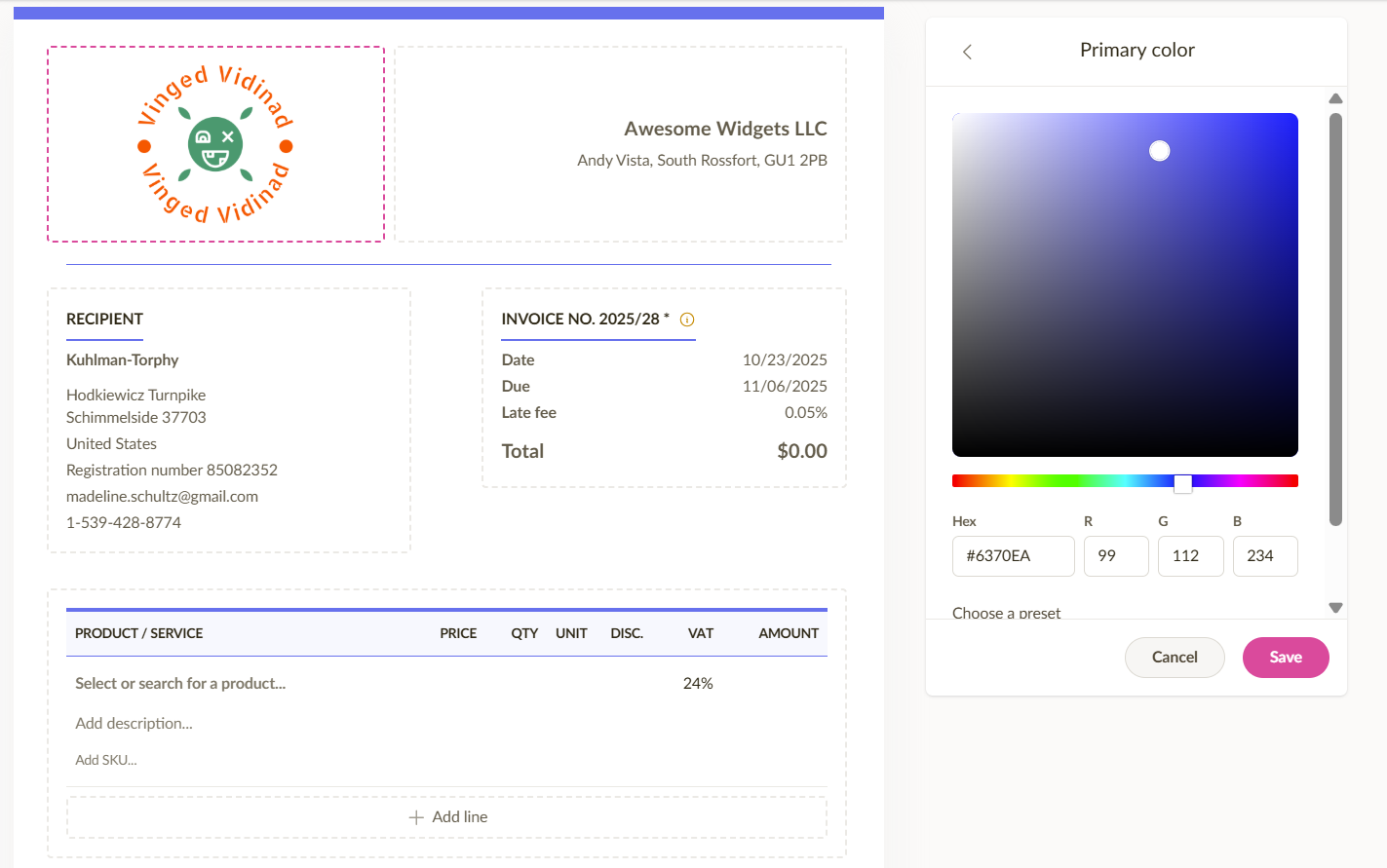Click the invoice date 10/23/2025
This screenshot has width=1387, height=868.
point(784,359)
